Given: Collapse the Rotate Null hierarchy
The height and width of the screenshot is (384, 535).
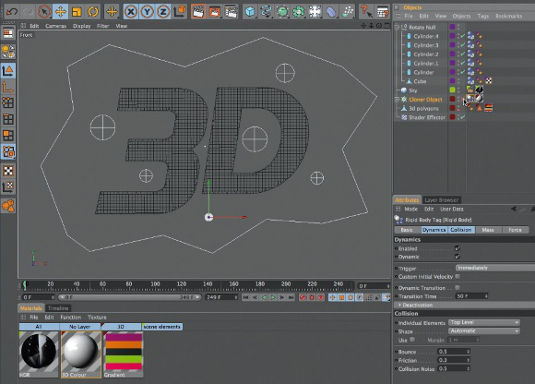Looking at the screenshot, I should click(x=396, y=27).
